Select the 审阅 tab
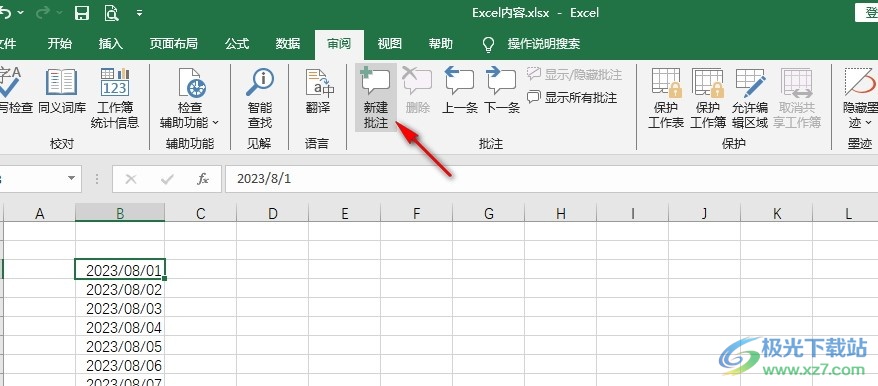The height and width of the screenshot is (386, 878). [x=339, y=44]
